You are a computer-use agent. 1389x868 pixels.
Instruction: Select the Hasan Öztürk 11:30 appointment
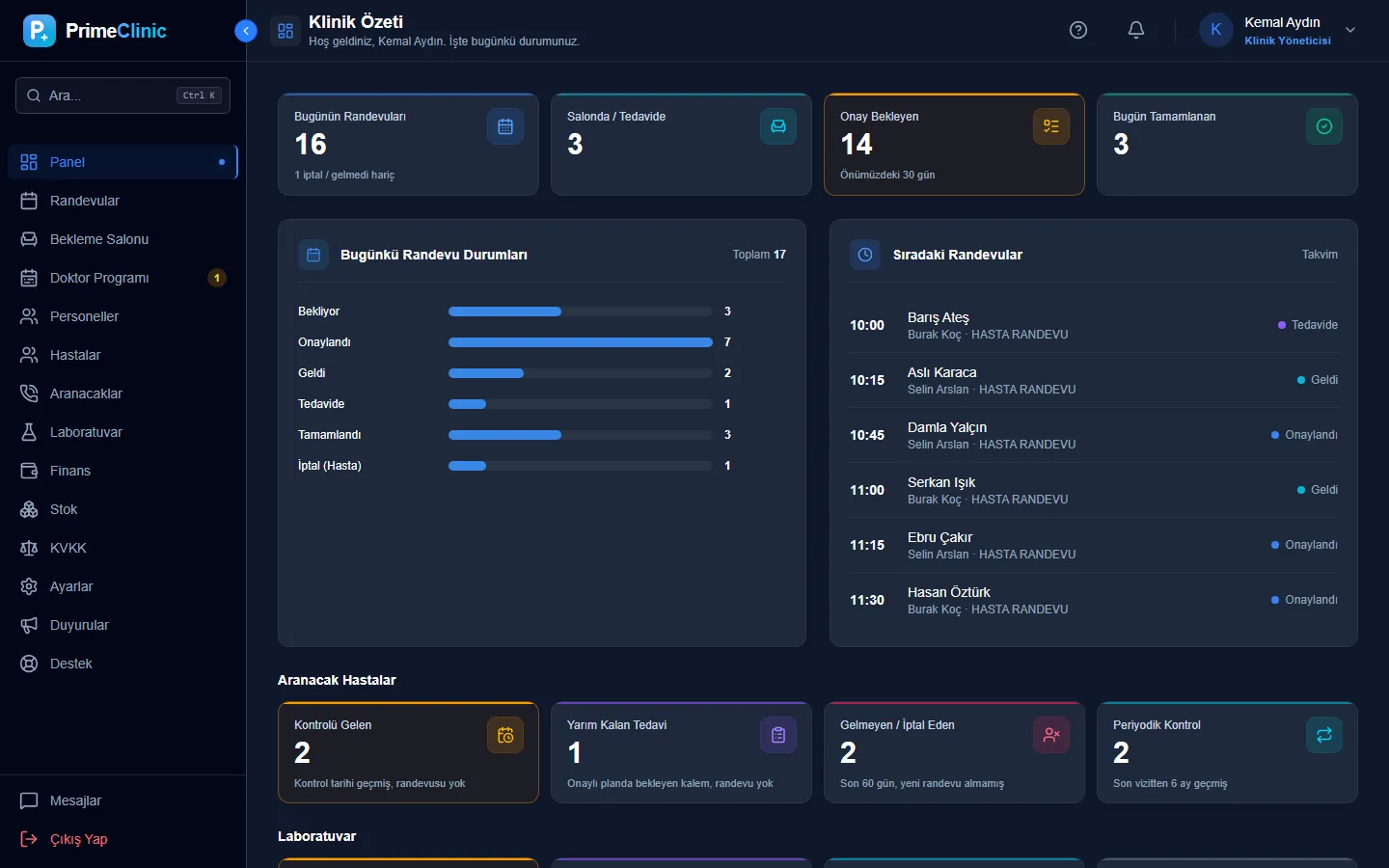click(1094, 600)
